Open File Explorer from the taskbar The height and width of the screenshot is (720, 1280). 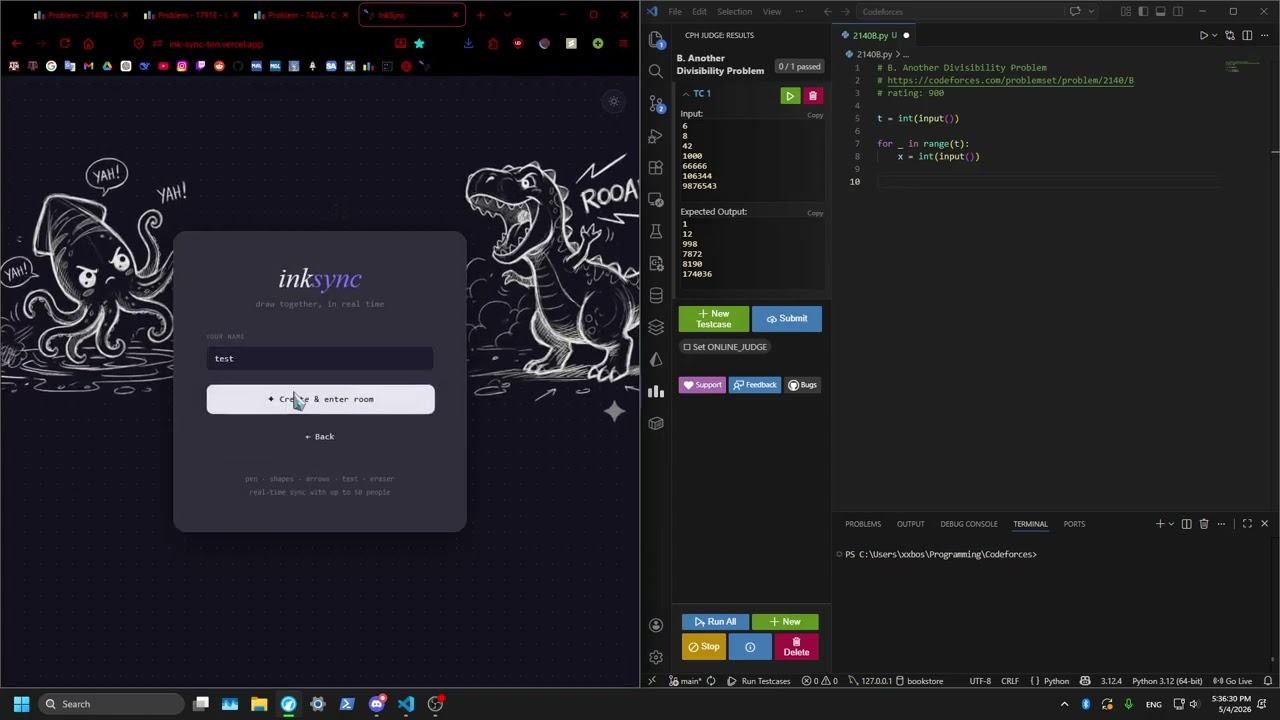[259, 704]
